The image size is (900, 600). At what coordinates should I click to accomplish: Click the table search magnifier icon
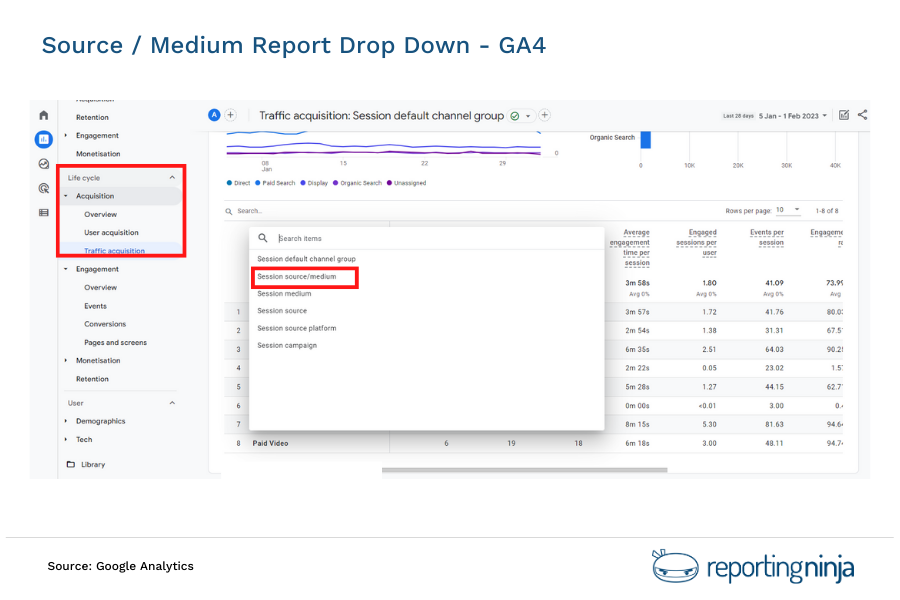[x=228, y=211]
